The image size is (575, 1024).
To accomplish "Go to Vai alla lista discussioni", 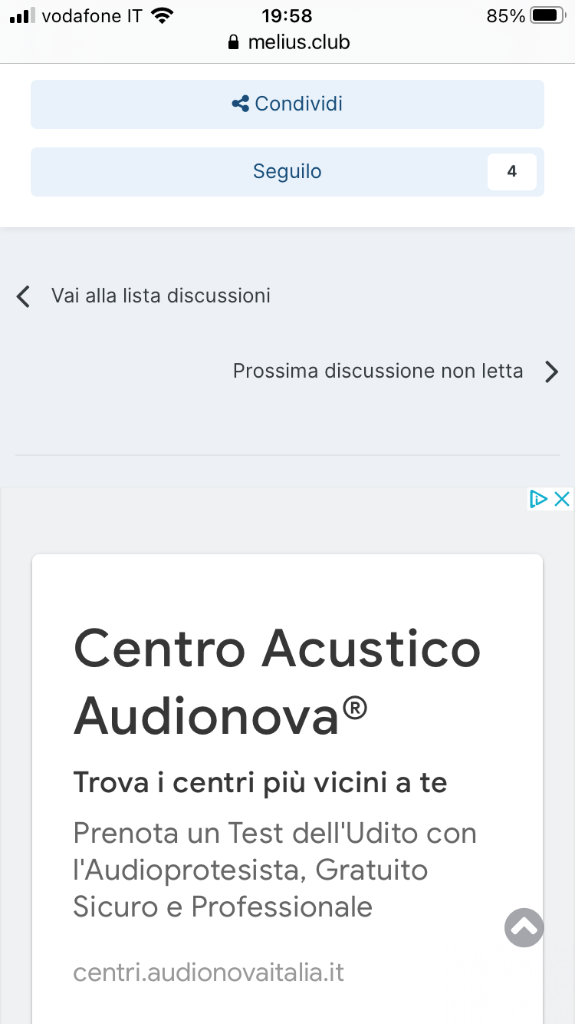I will 161,295.
